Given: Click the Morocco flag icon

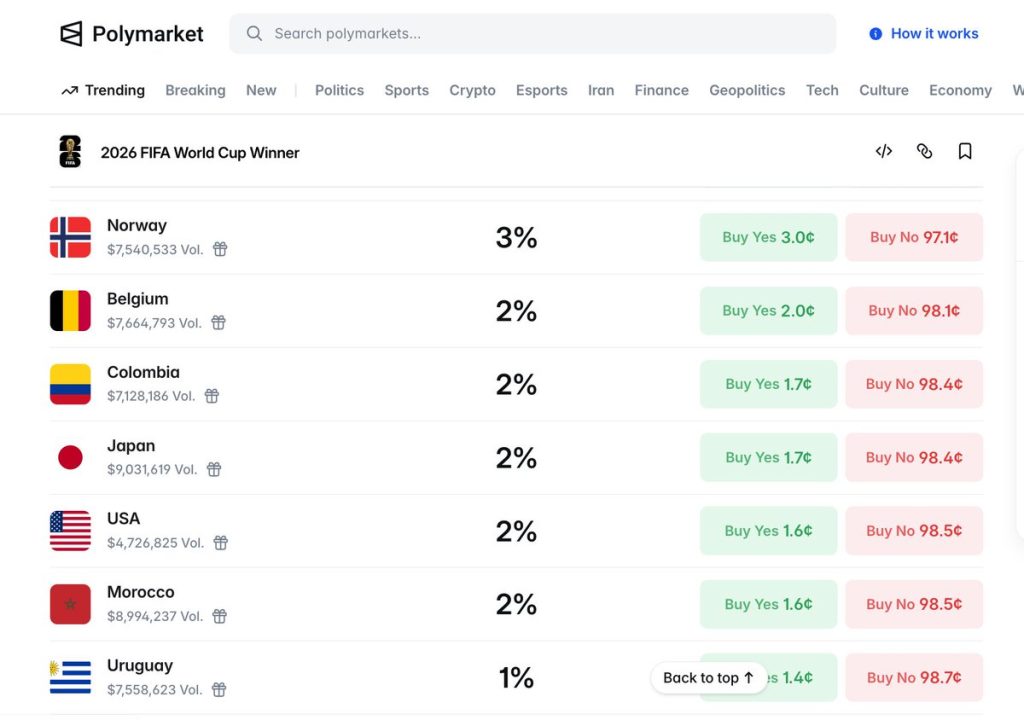Looking at the screenshot, I should click(x=70, y=604).
